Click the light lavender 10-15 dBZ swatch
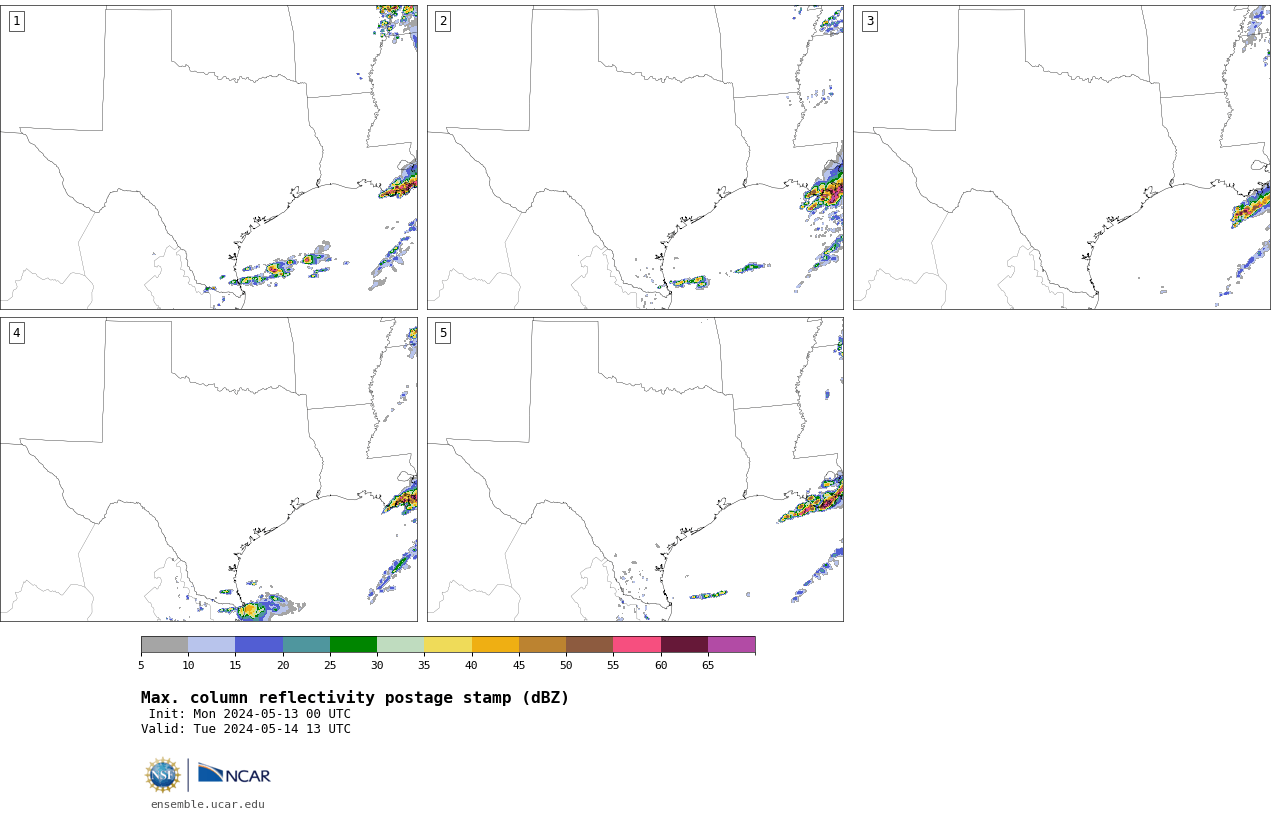 (x=212, y=644)
